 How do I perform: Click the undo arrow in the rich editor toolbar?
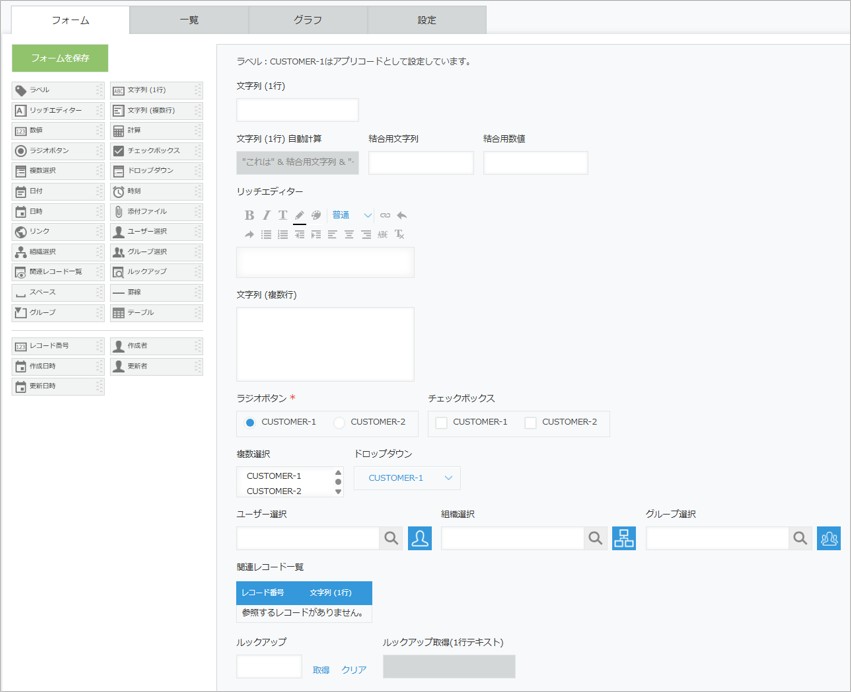tap(401, 215)
